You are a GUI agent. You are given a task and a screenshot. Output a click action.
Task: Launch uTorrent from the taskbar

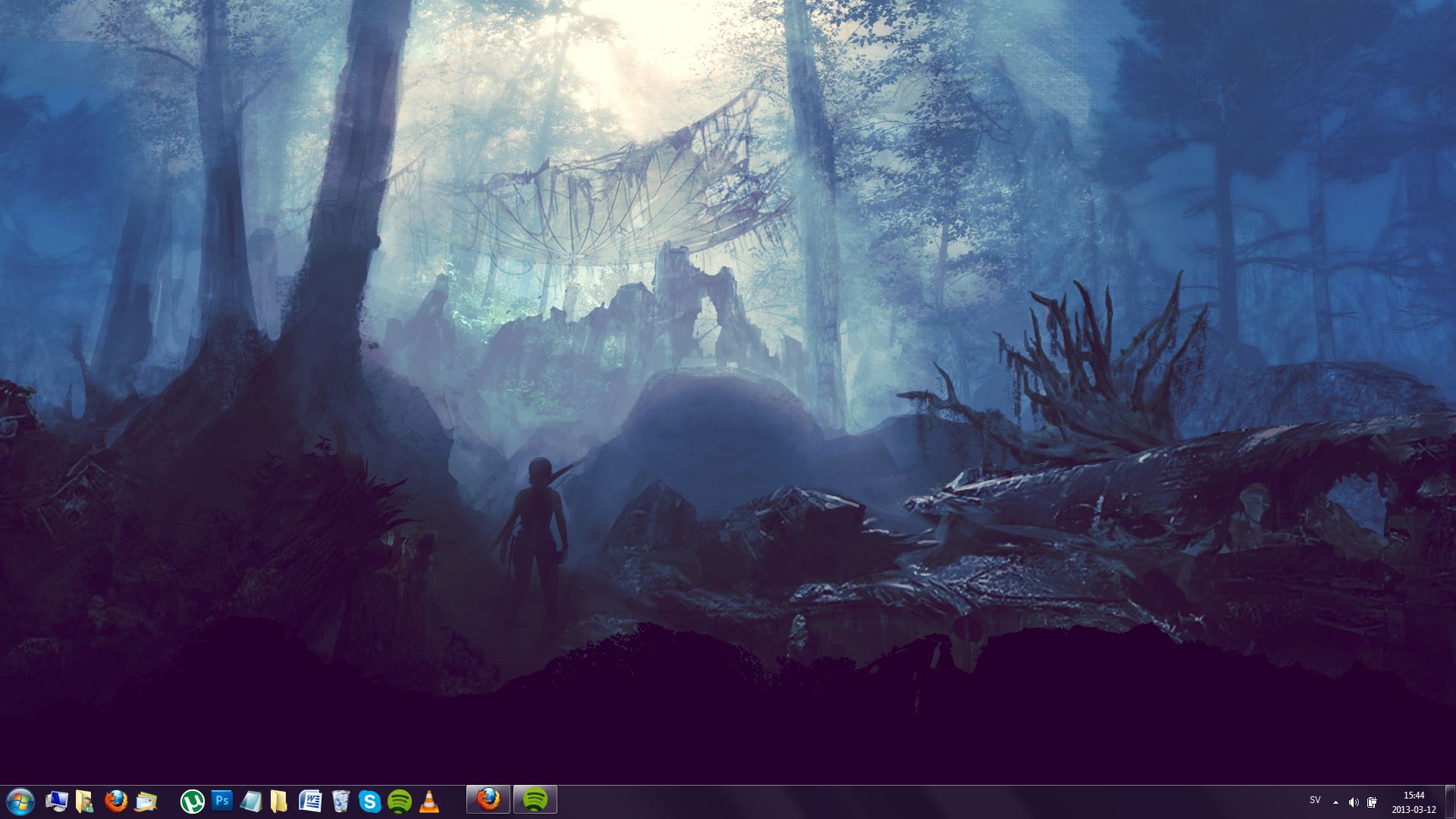coord(193,801)
